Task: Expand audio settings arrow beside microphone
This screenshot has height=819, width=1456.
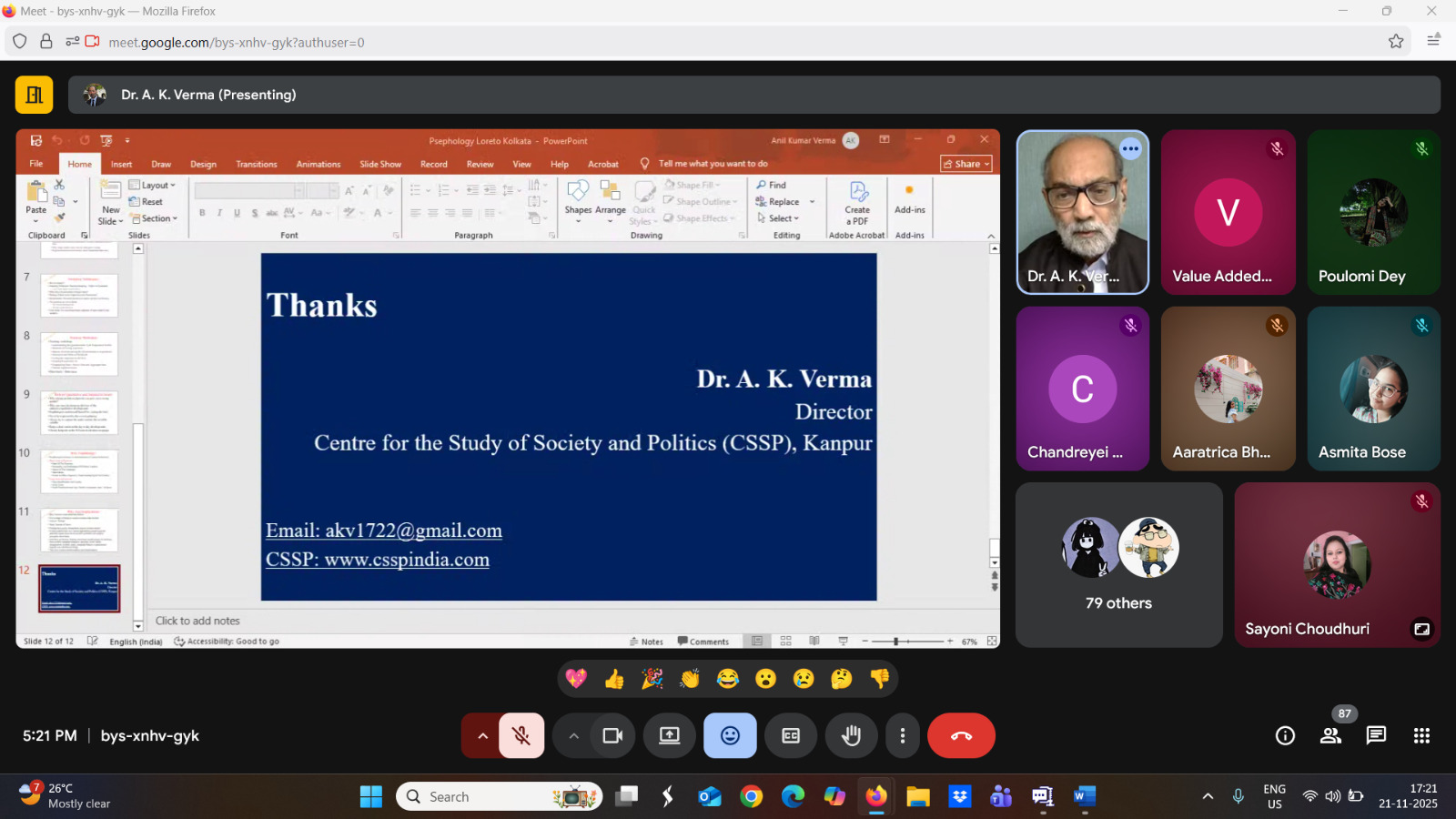Action: tap(482, 735)
